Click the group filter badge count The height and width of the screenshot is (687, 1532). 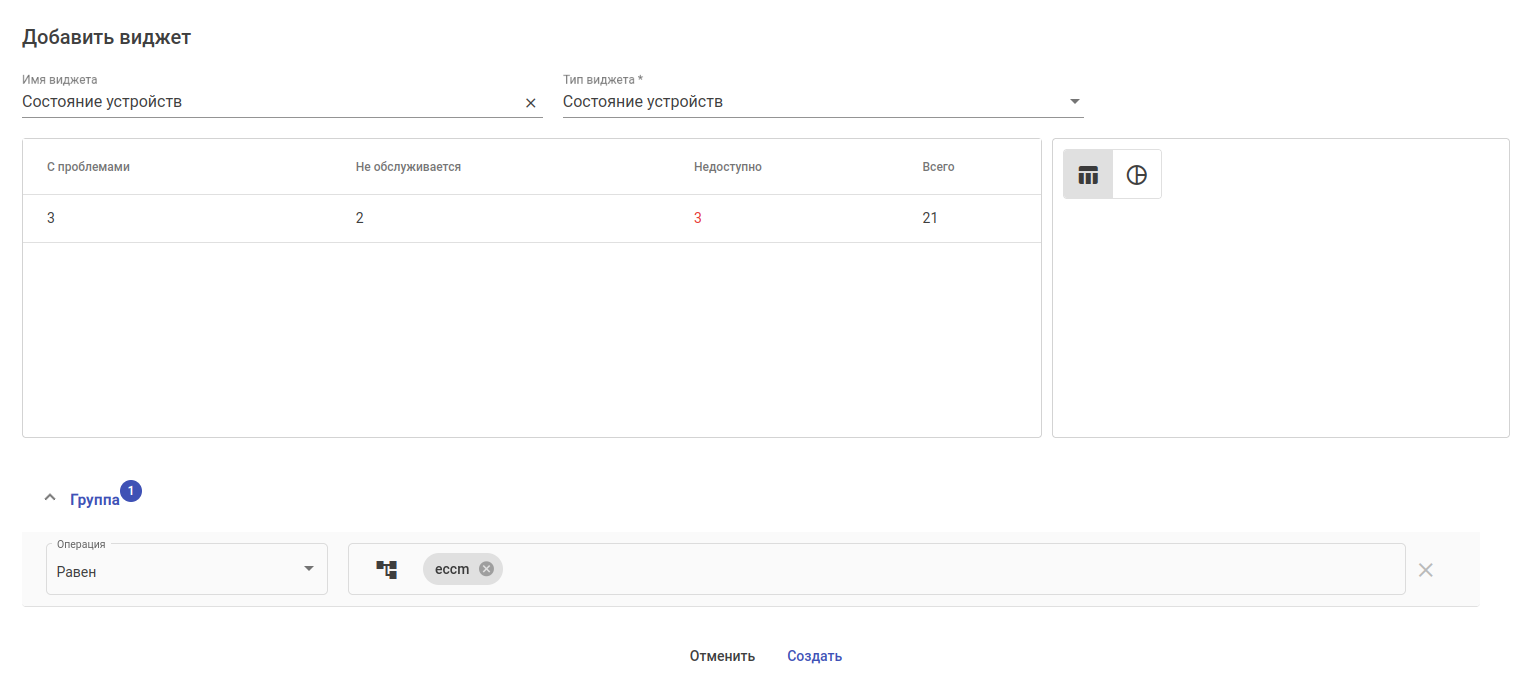point(131,491)
